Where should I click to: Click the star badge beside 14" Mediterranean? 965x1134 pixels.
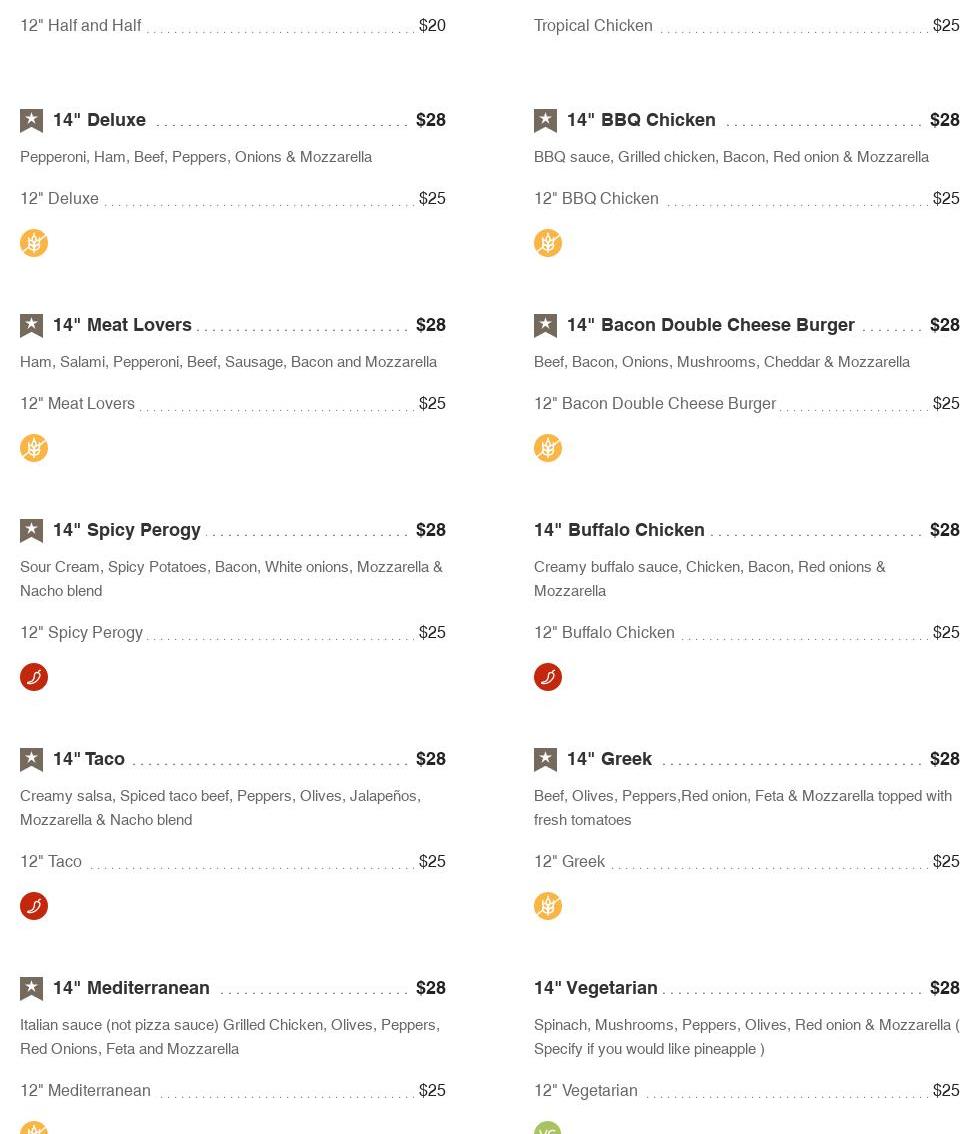coord(31,989)
